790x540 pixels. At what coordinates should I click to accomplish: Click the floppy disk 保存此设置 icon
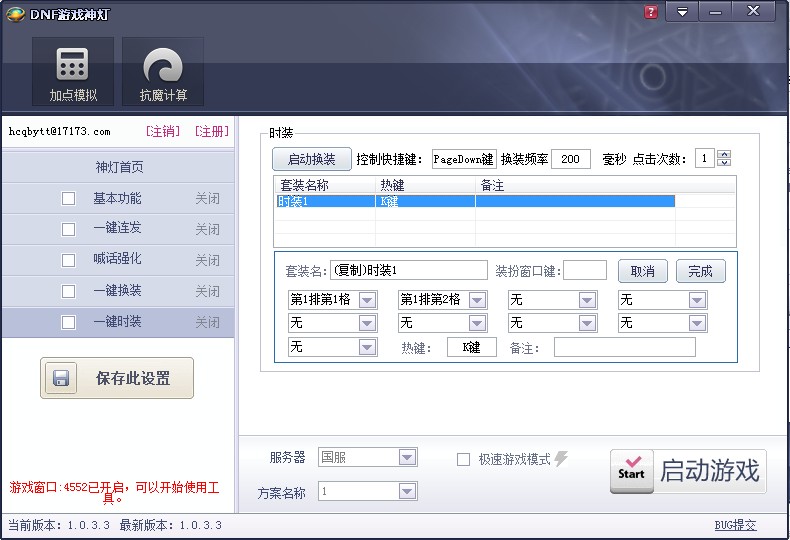(61, 379)
